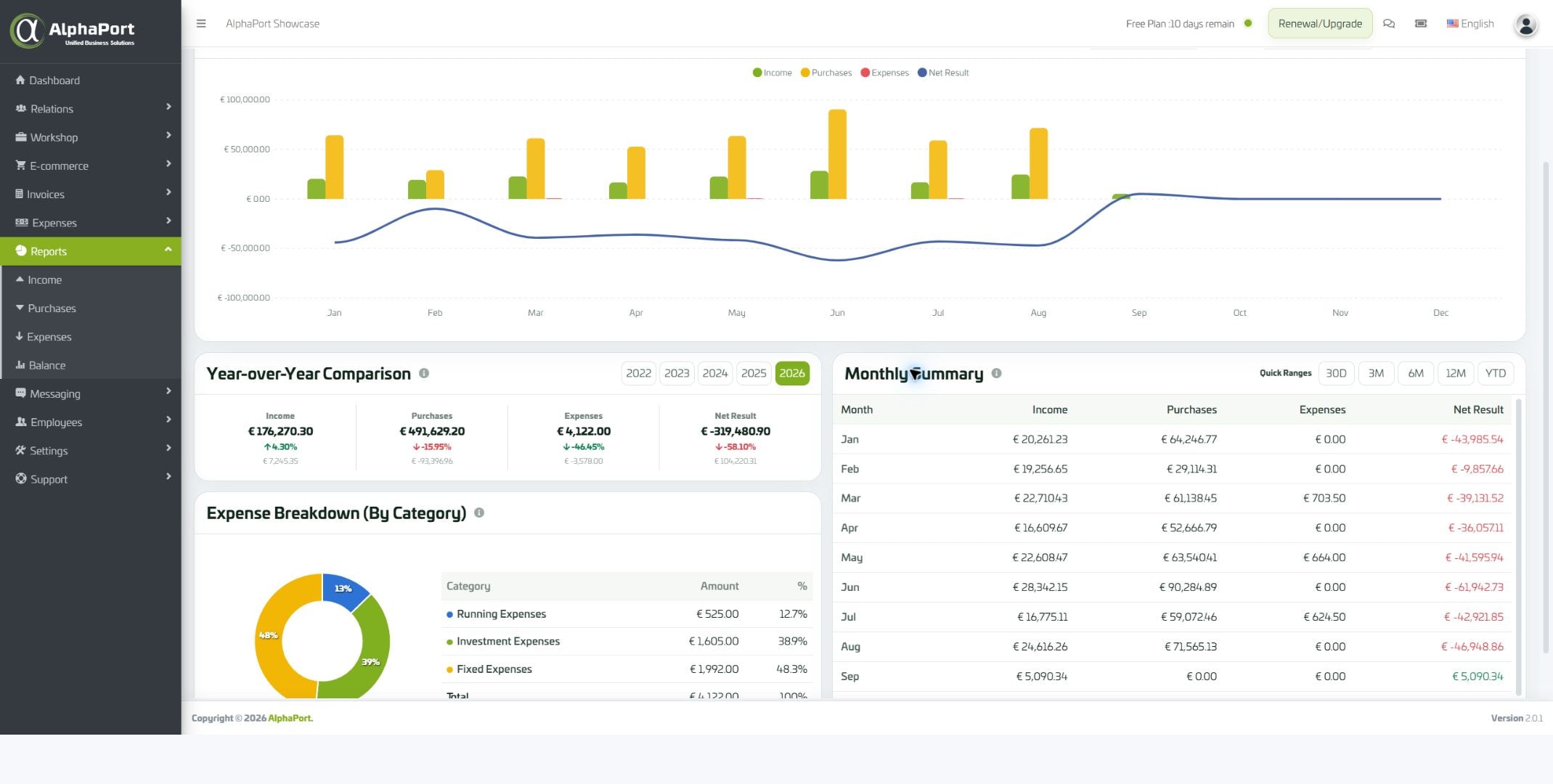
Task: Toggle Income series in chart legend
Action: [x=772, y=73]
